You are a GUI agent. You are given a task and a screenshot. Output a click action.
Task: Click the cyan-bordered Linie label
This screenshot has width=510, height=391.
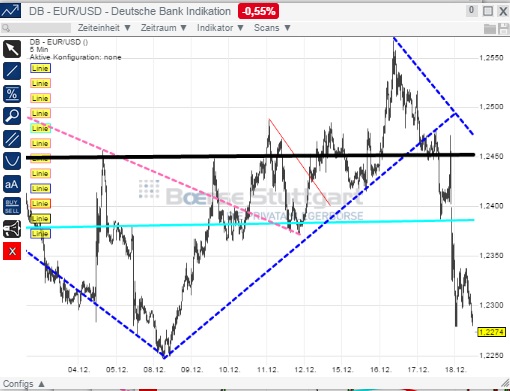click(40, 128)
